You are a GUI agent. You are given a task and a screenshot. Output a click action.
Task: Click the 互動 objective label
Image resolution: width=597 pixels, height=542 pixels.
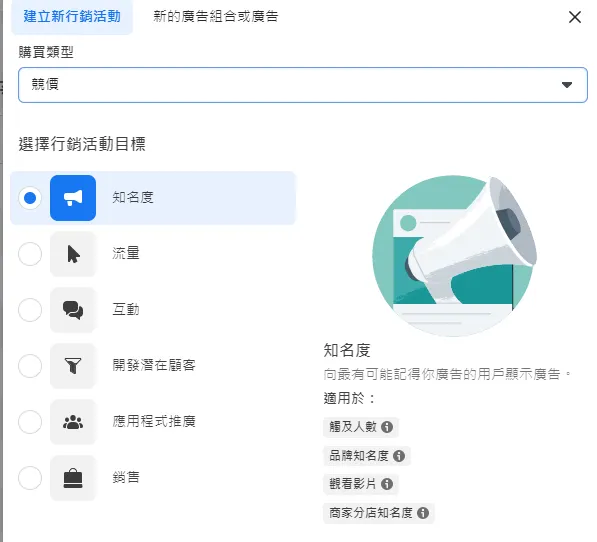pyautogui.click(x=126, y=309)
